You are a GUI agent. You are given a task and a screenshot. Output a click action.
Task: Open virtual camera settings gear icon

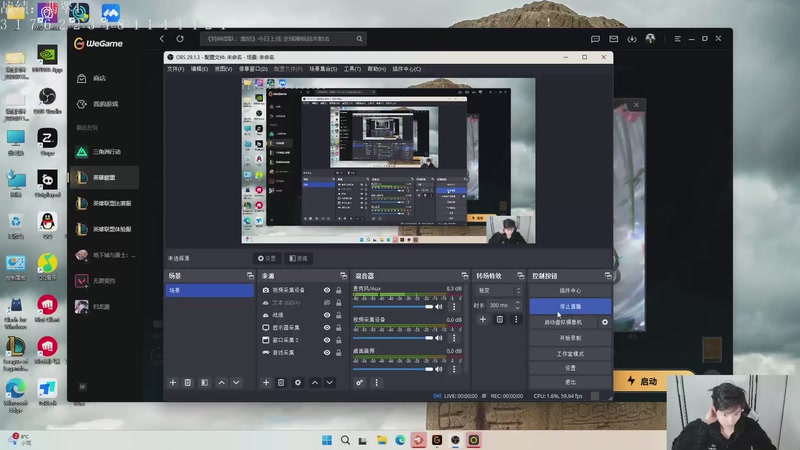coord(605,322)
